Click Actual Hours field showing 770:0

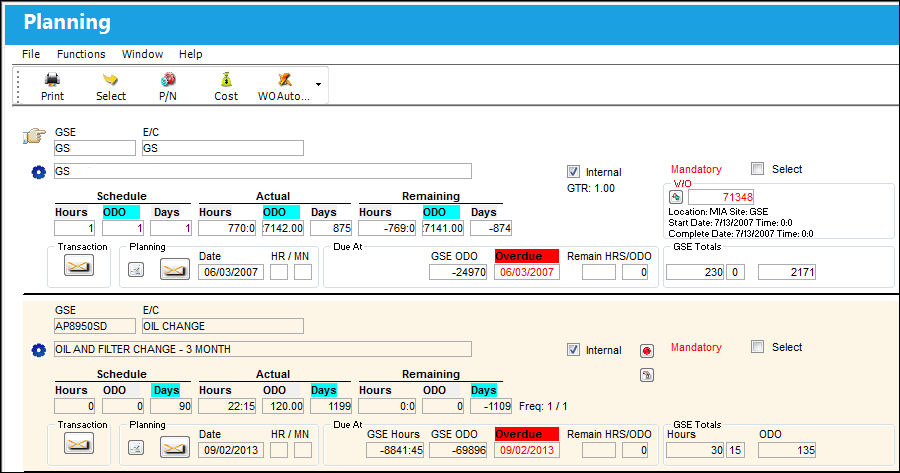[x=227, y=228]
